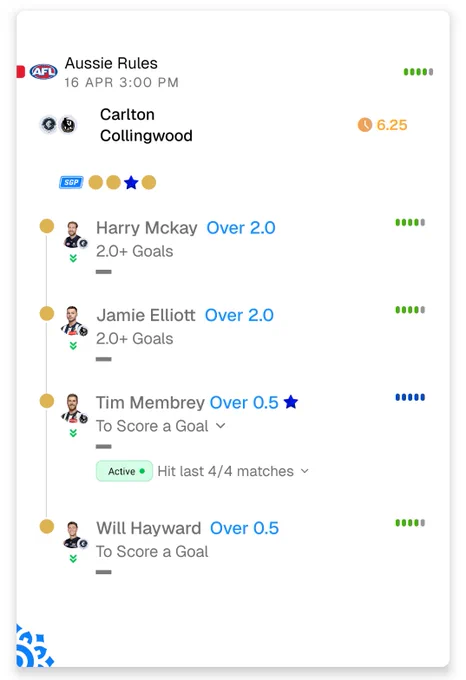Expand the To Score a Goal chevron
Image resolution: width=466 pixels, height=680 pixels.
[x=221, y=426]
